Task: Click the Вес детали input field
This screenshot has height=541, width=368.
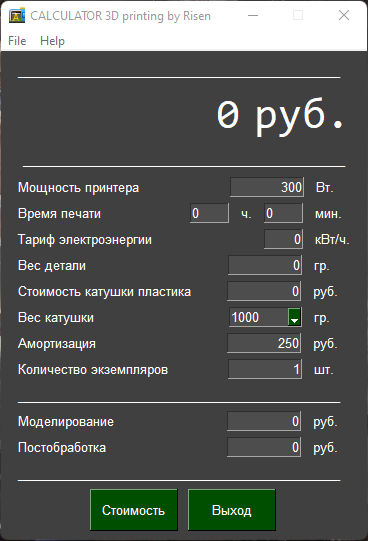Action: pyautogui.click(x=265, y=265)
